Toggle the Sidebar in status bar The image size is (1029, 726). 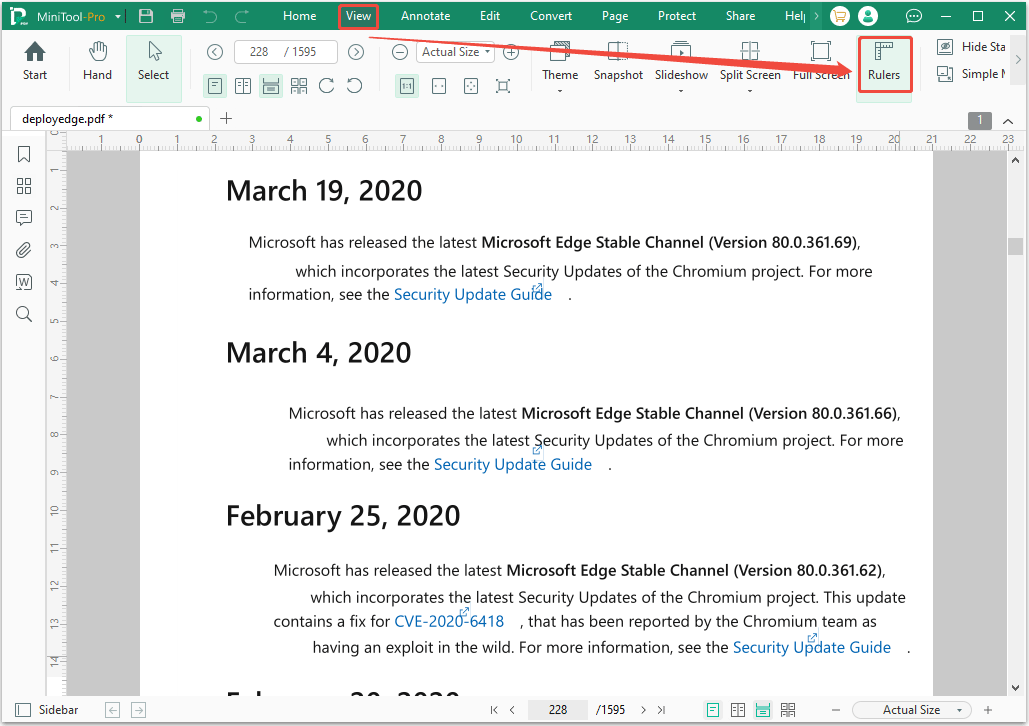coord(46,710)
